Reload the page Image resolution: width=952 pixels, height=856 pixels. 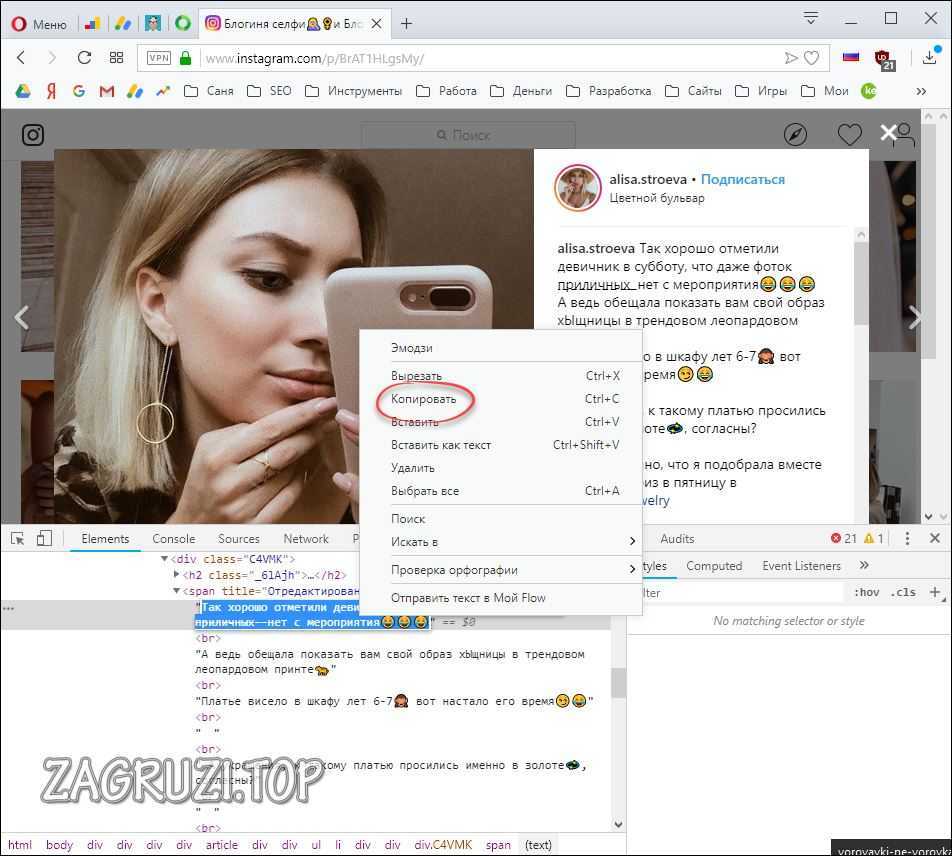click(84, 58)
